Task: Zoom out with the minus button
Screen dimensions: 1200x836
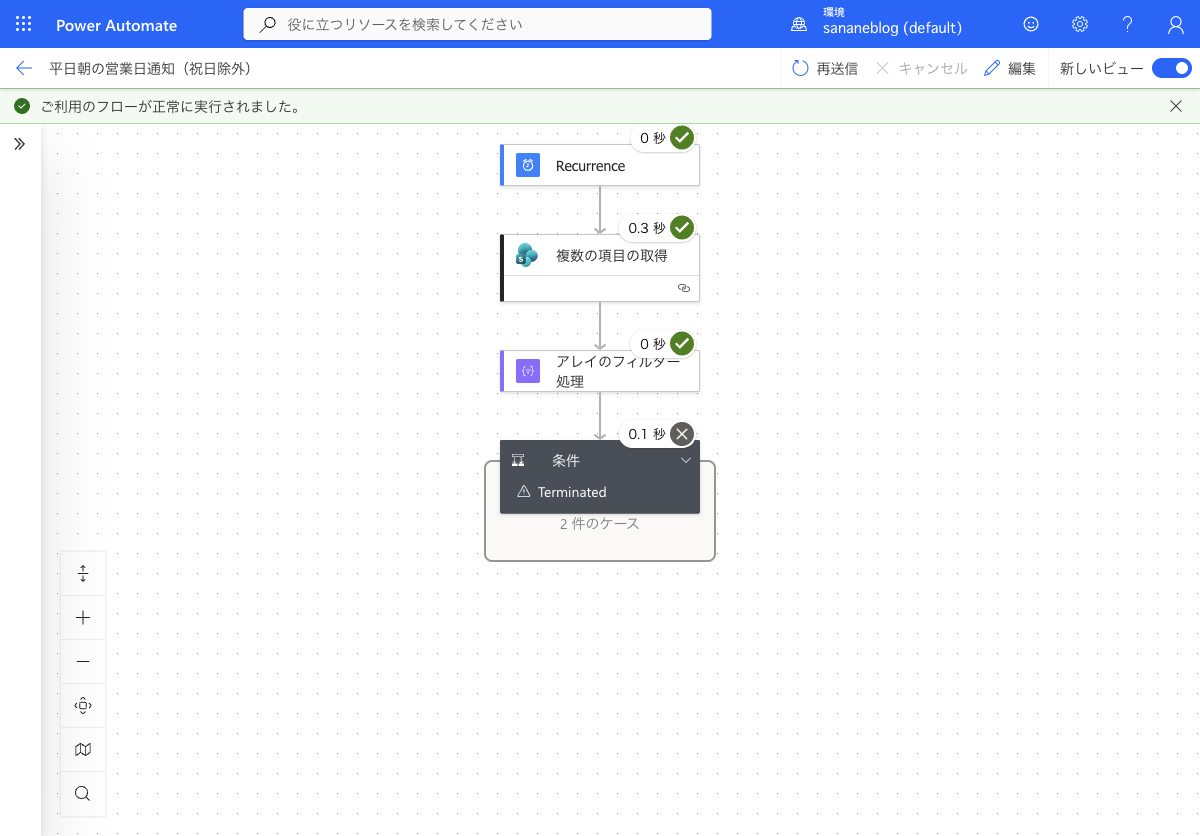Action: coord(83,662)
